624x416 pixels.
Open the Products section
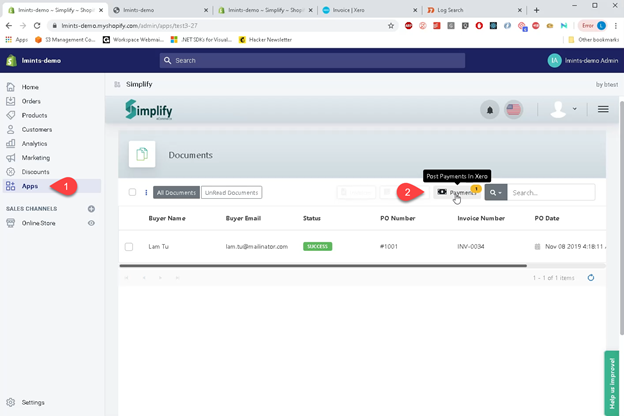point(34,115)
